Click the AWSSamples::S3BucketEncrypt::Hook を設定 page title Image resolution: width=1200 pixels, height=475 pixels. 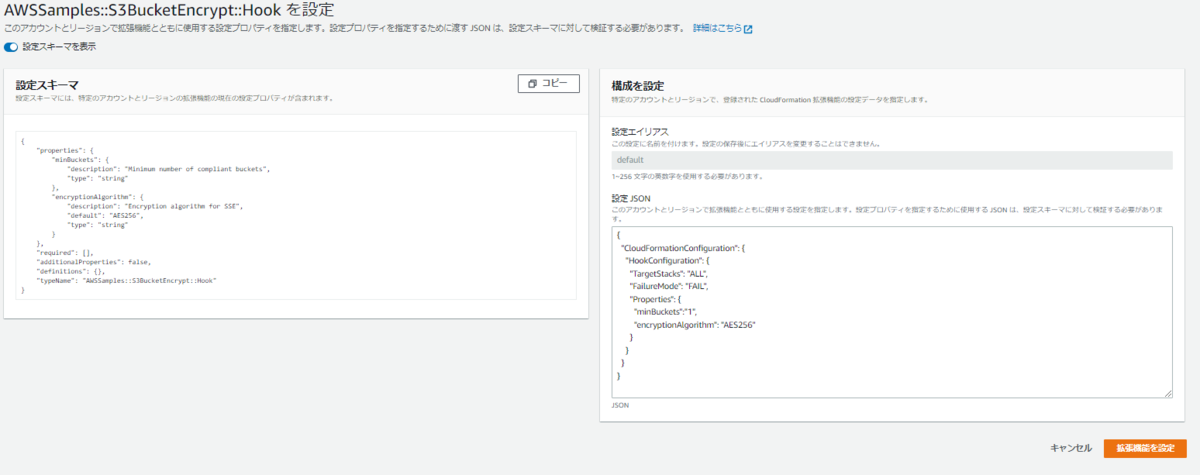169,10
